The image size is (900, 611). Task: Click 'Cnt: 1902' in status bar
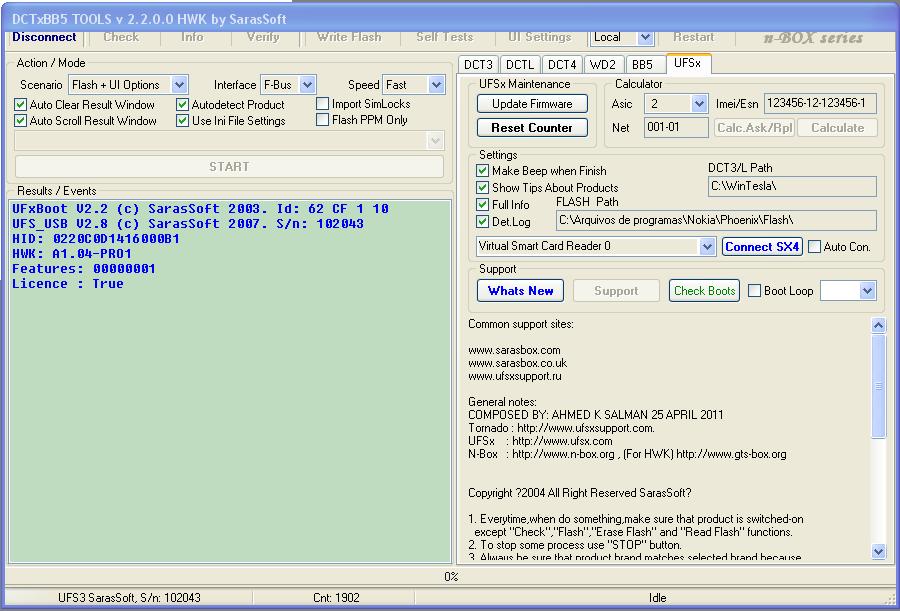(x=336, y=598)
